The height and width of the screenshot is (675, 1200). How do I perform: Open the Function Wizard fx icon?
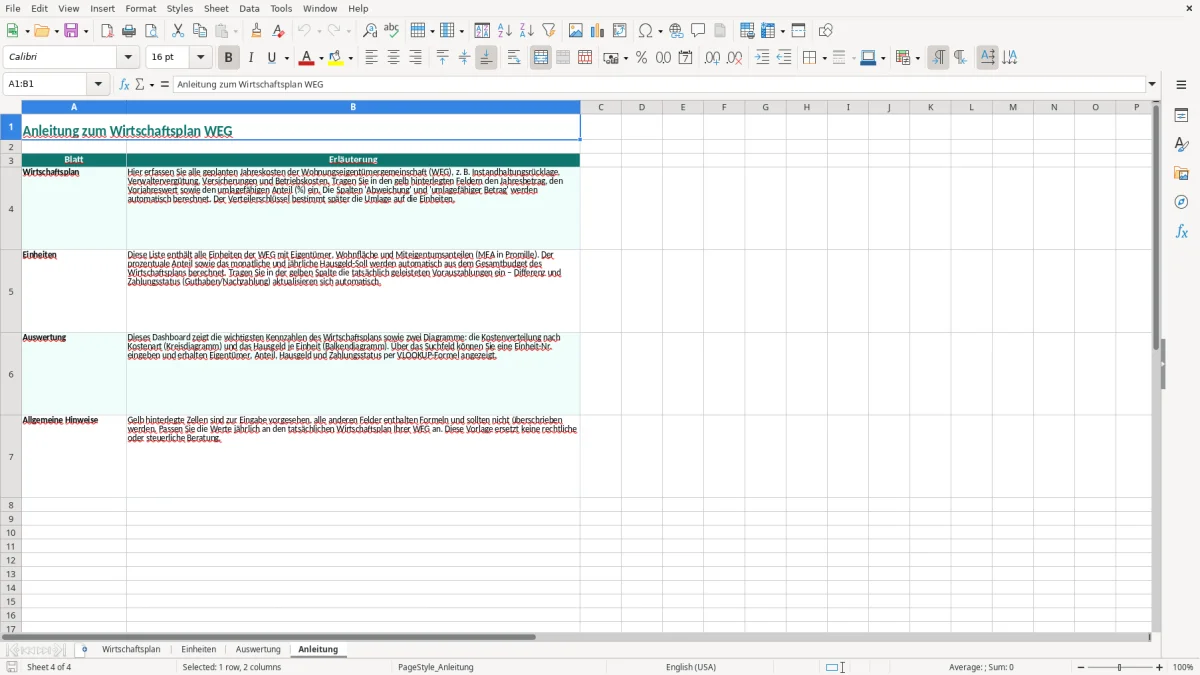pos(125,85)
